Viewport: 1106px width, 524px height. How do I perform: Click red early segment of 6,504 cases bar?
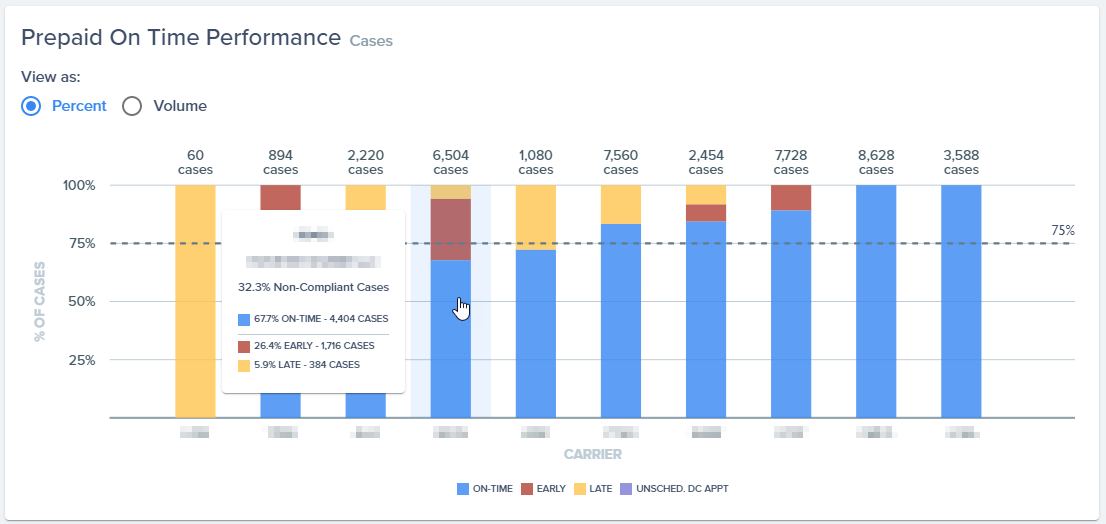pyautogui.click(x=451, y=229)
